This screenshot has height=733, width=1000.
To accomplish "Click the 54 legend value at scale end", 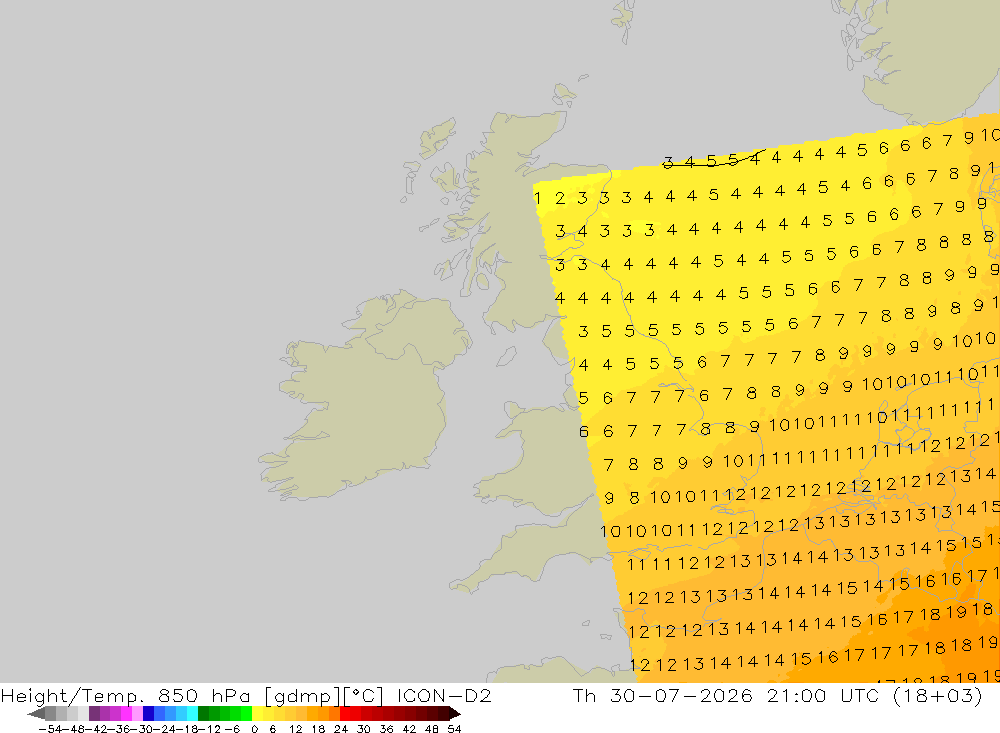I will pyautogui.click(x=454, y=729).
